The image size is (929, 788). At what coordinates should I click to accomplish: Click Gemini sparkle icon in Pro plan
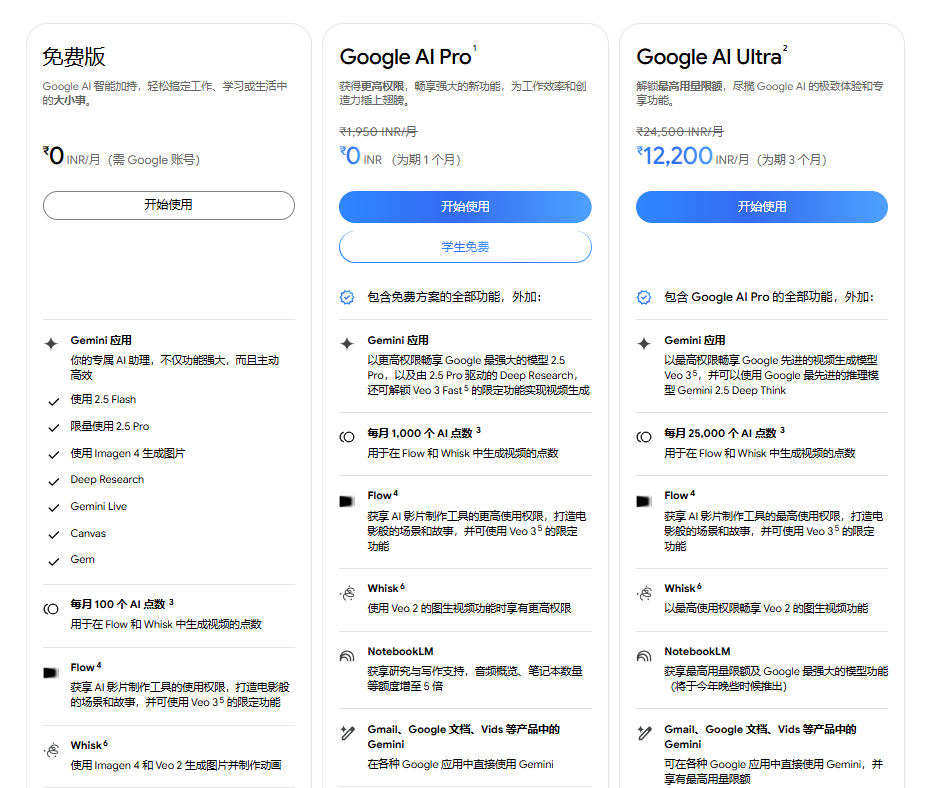[x=347, y=342]
